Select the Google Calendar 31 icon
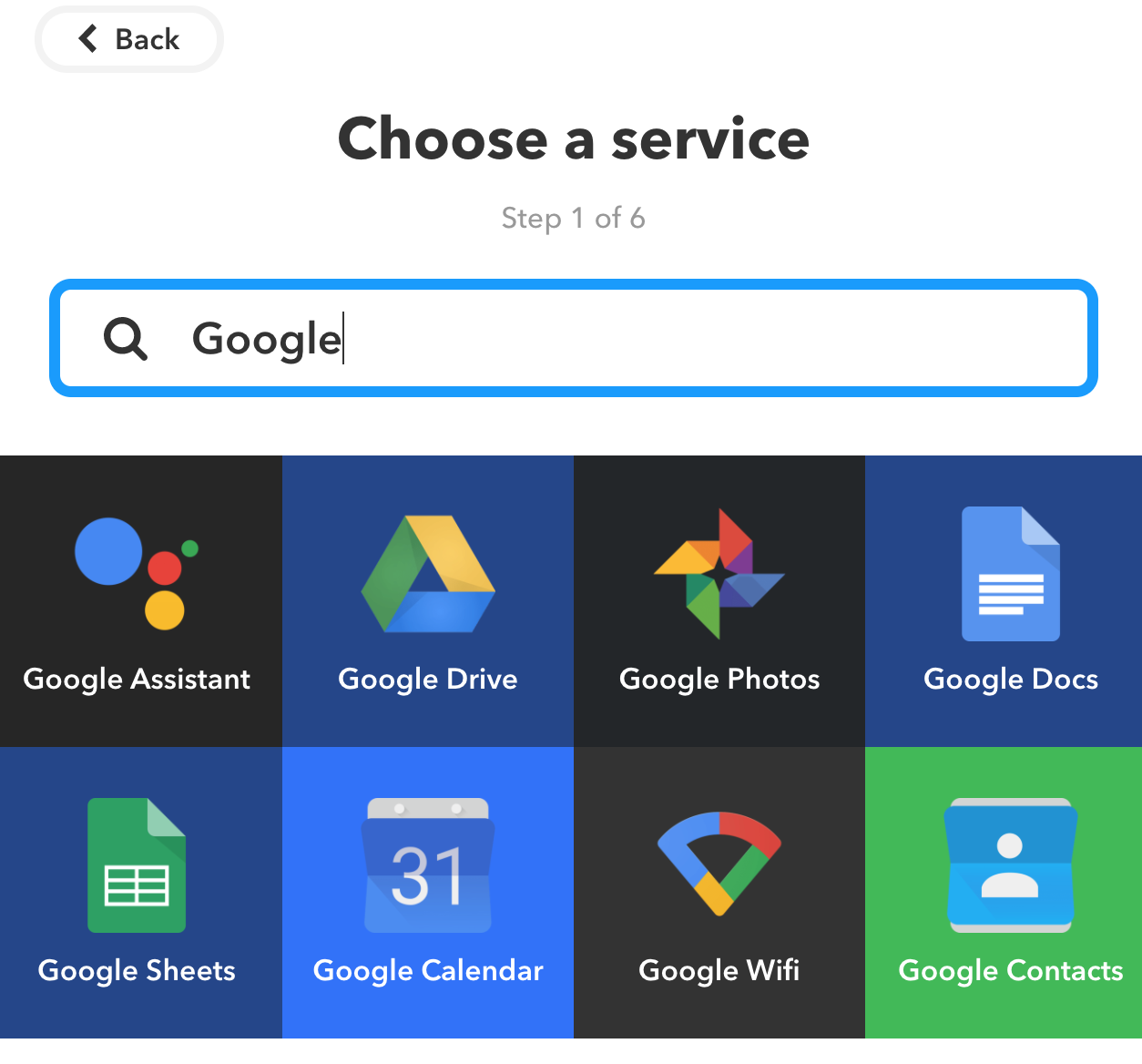The width and height of the screenshot is (1142, 1064). click(x=428, y=865)
